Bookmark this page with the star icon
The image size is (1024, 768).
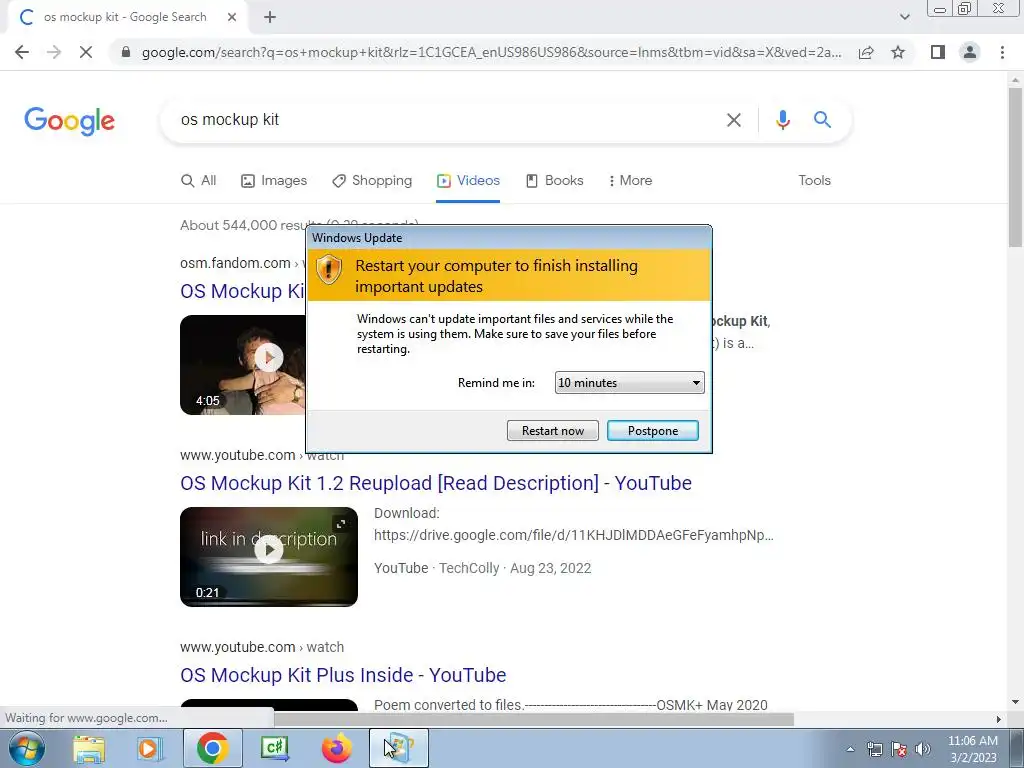[899, 52]
